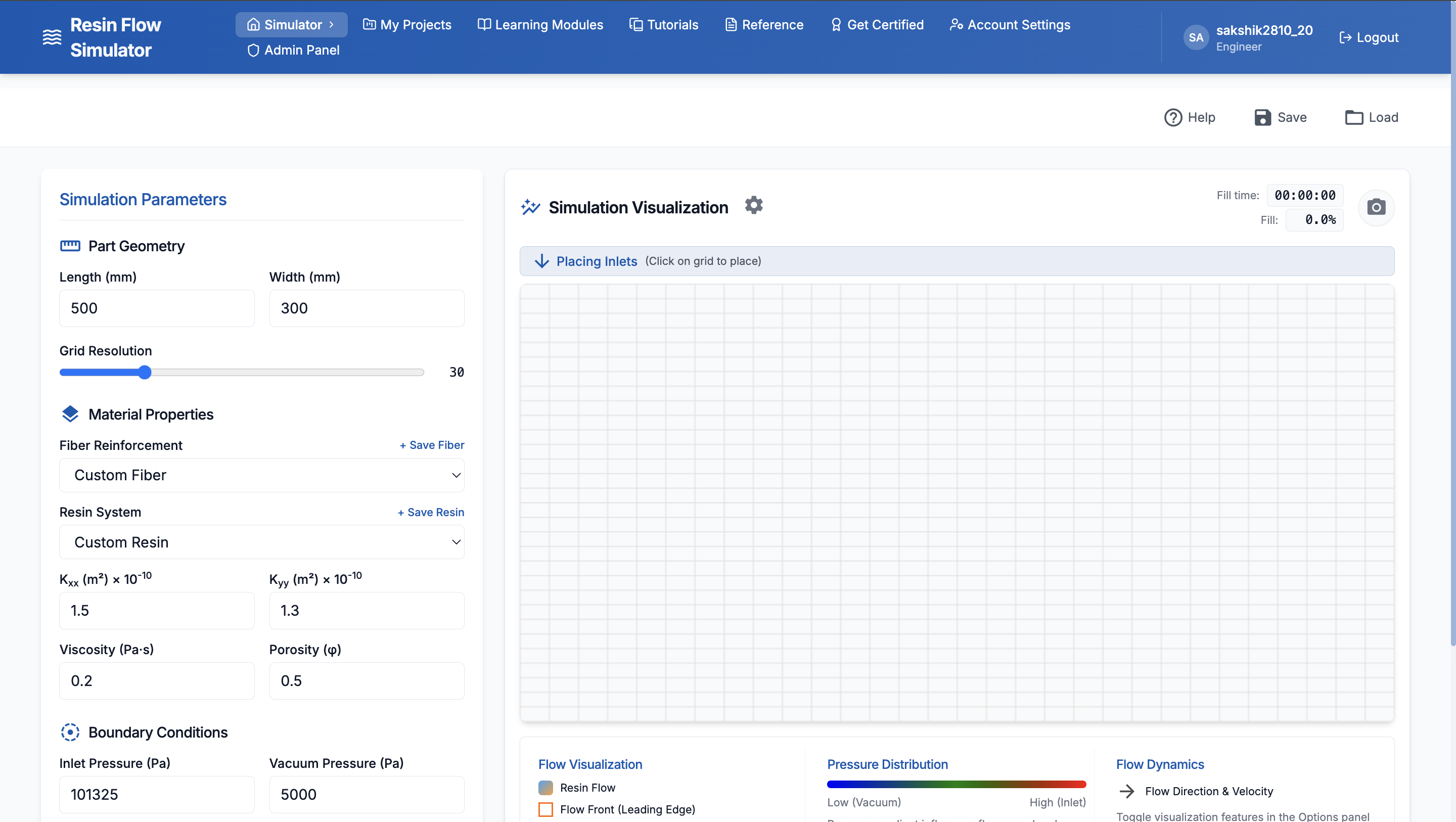
Task: Click the camera screenshot icon
Action: pos(1376,207)
